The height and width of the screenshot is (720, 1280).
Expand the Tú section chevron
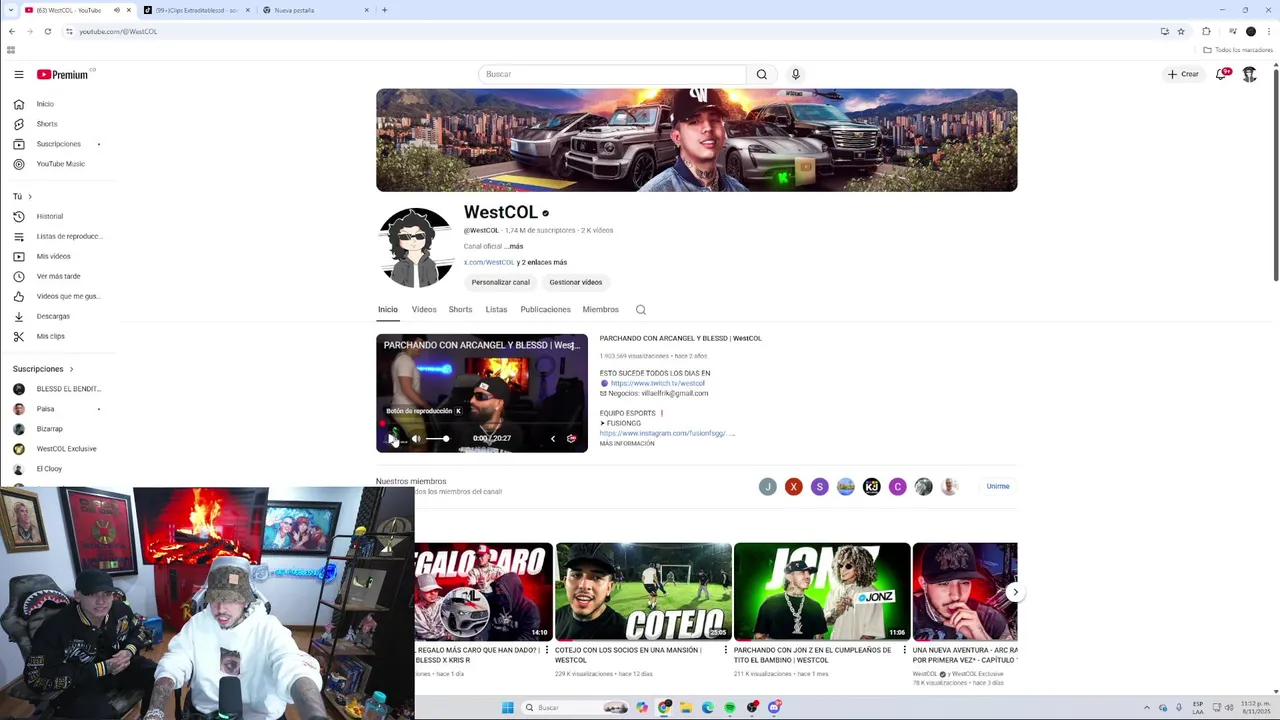[30, 196]
